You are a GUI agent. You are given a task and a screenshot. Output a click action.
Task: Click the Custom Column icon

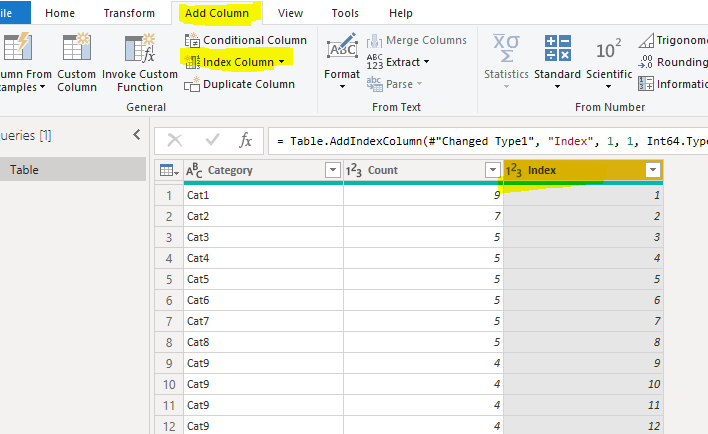(76, 47)
